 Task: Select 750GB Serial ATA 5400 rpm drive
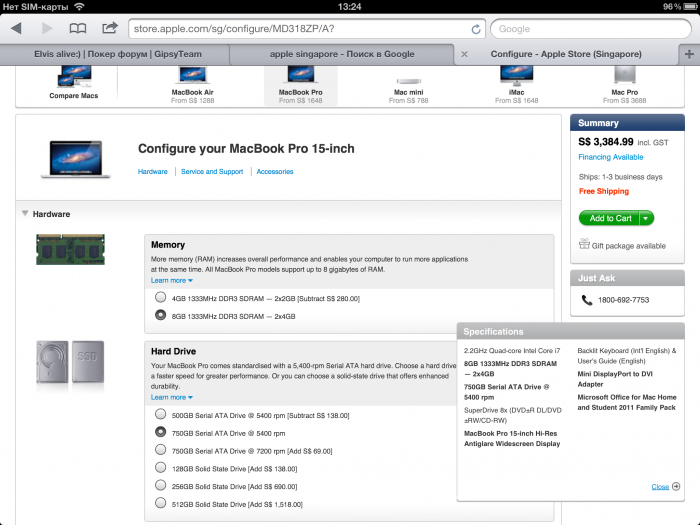[161, 432]
